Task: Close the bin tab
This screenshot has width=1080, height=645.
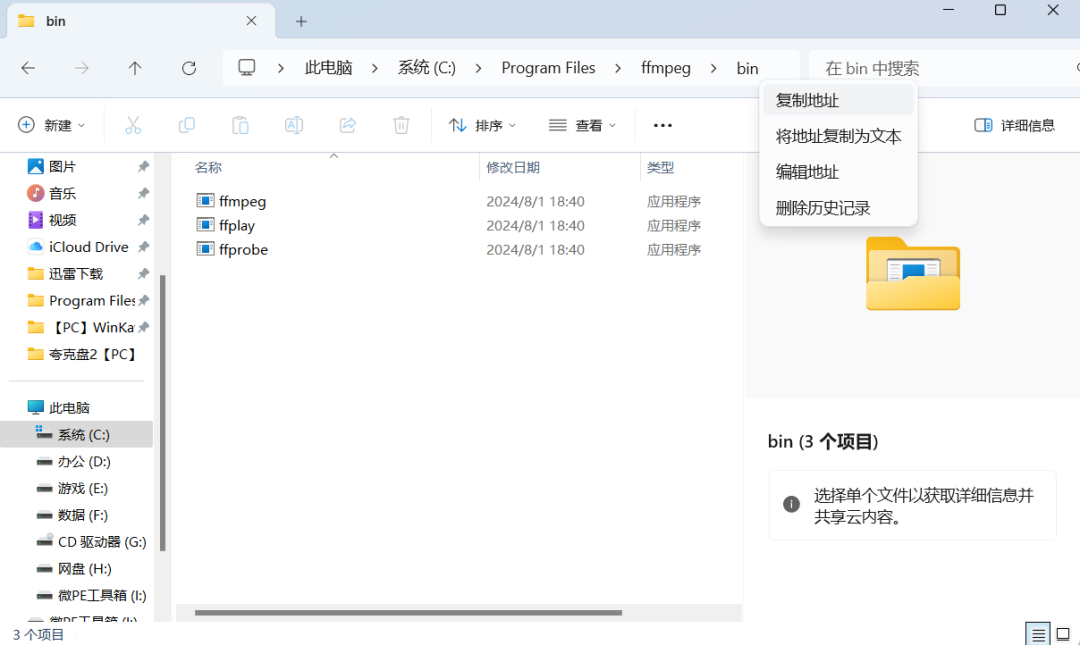Action: 251,21
